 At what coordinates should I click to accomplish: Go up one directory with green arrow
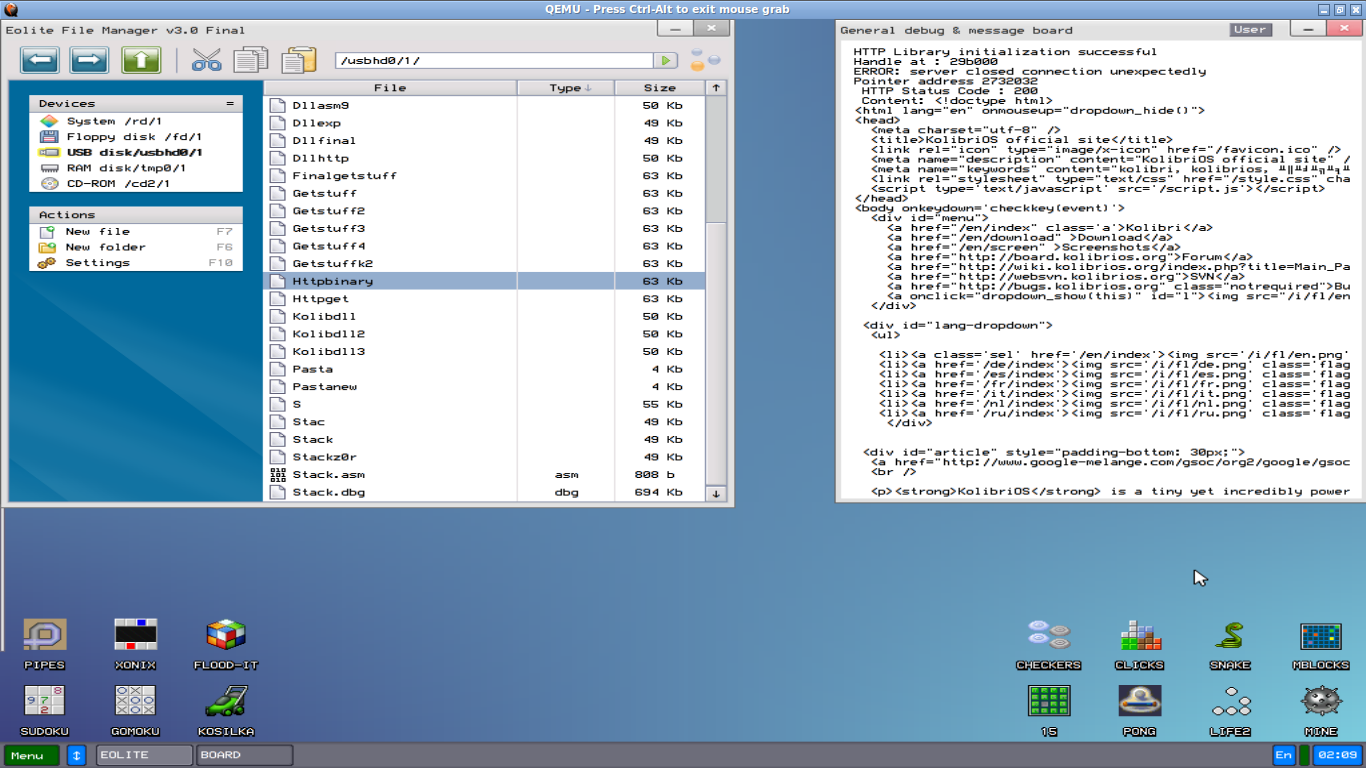tap(141, 61)
